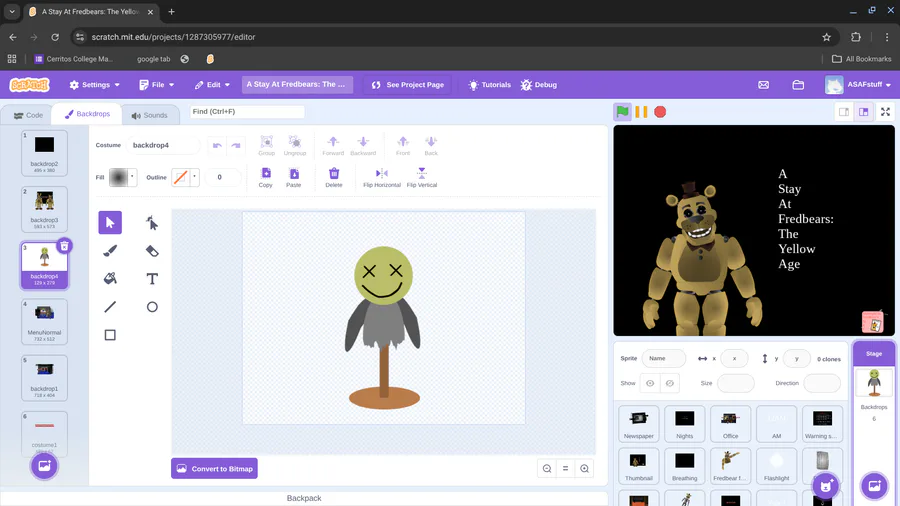Image resolution: width=900 pixels, height=506 pixels.
Task: Enter full screen stage mode
Action: pos(886,112)
